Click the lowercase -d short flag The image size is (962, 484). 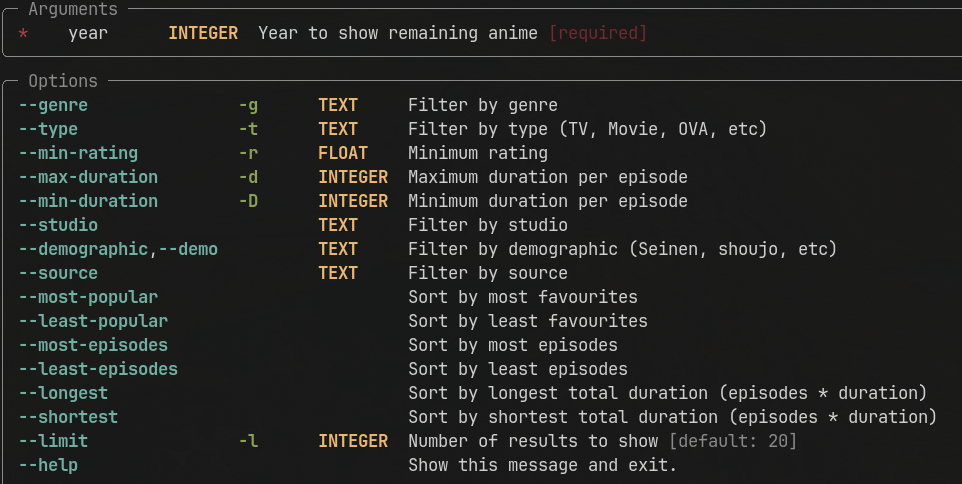point(248,177)
